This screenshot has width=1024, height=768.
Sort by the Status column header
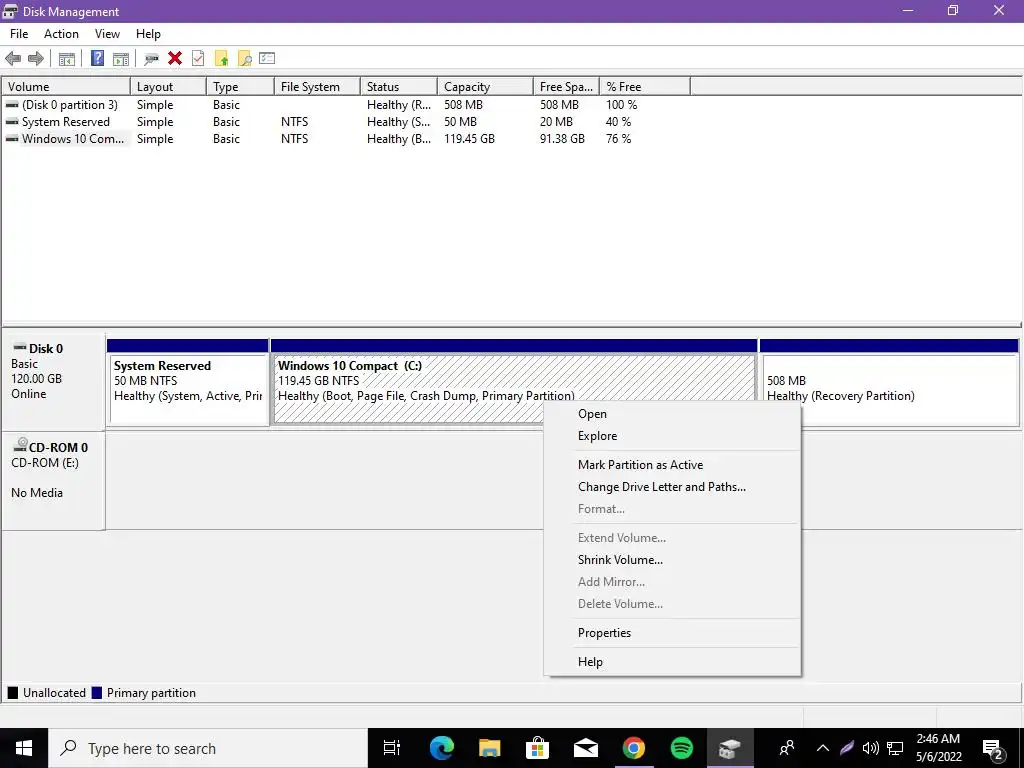click(399, 87)
